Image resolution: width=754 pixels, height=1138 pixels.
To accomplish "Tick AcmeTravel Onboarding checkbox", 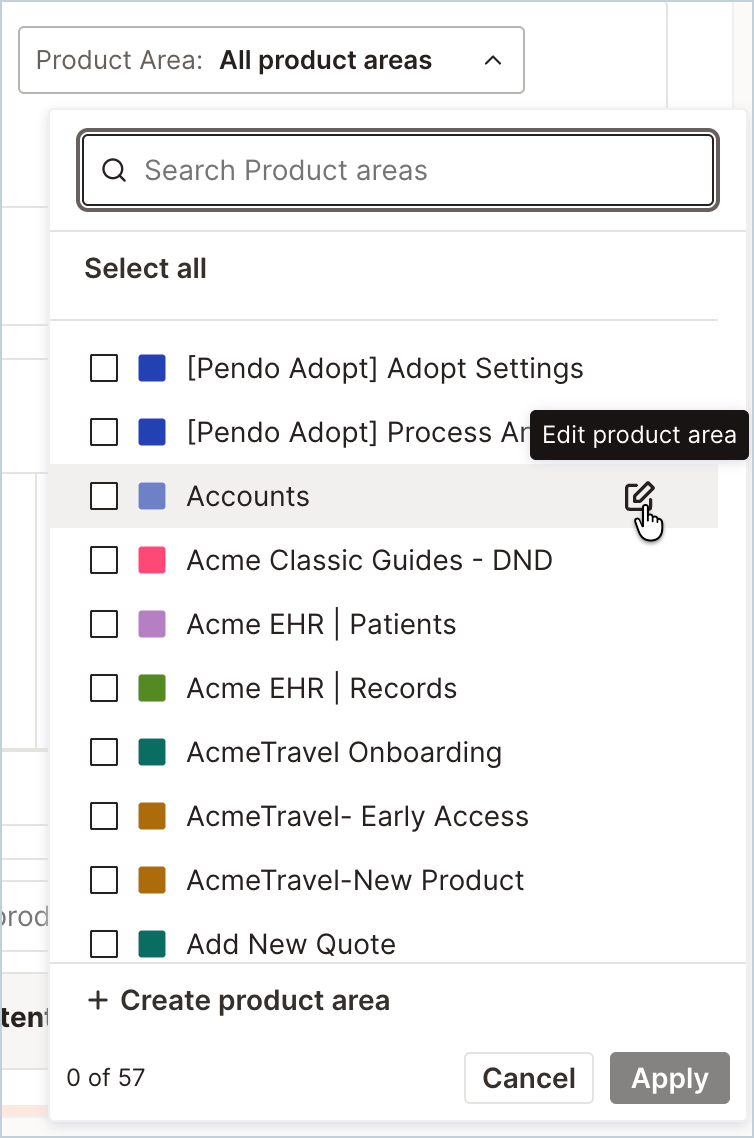I will [104, 752].
